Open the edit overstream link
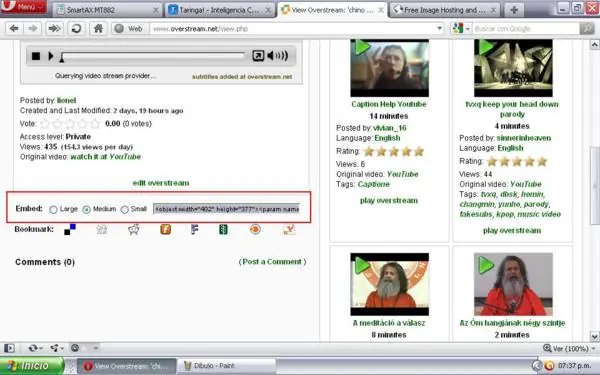This screenshot has height=375, width=600. pyautogui.click(x=161, y=183)
